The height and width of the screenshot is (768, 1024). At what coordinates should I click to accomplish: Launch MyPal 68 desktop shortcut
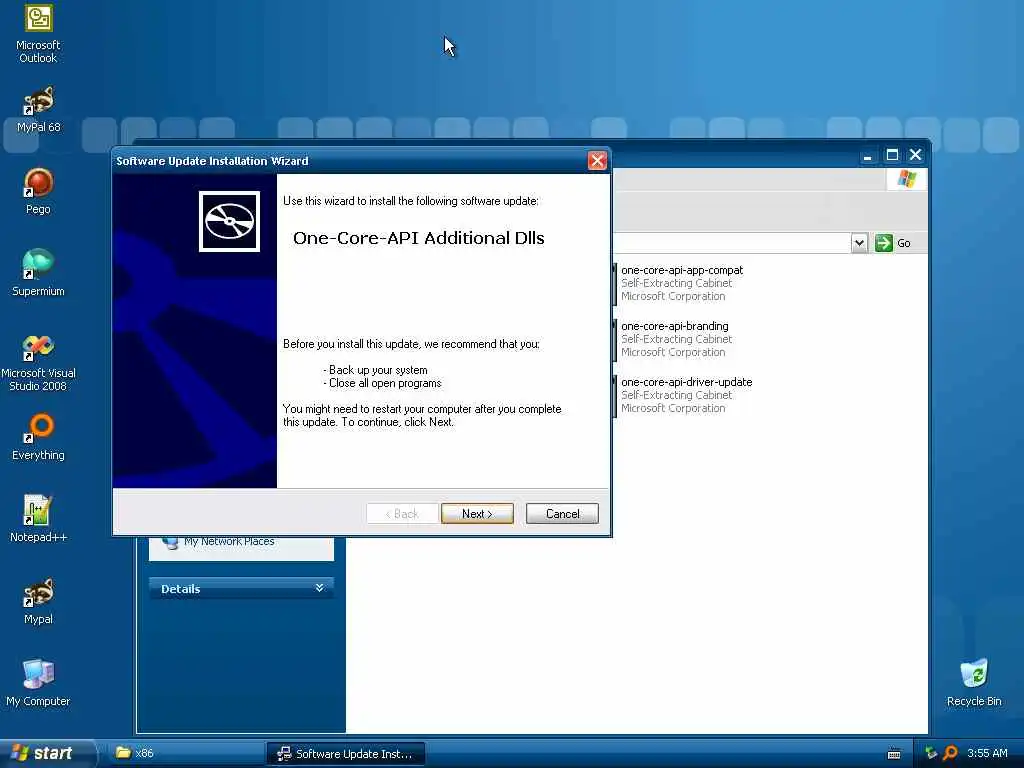click(x=38, y=110)
